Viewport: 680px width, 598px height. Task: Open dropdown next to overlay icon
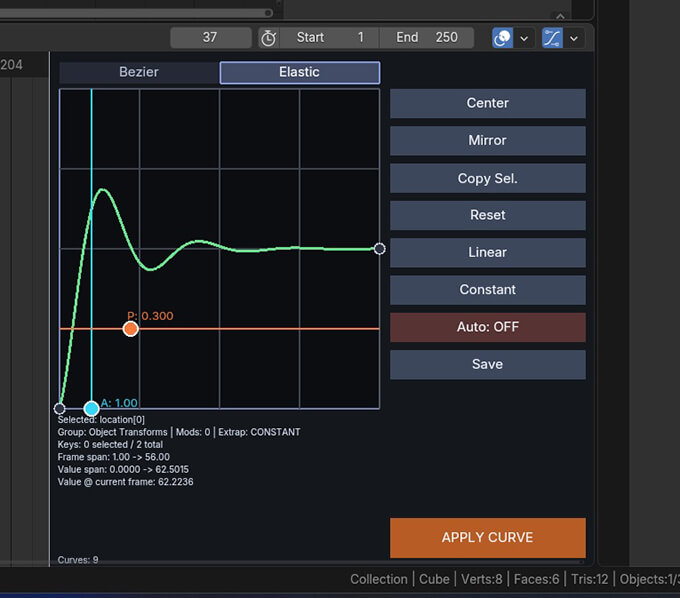524,38
